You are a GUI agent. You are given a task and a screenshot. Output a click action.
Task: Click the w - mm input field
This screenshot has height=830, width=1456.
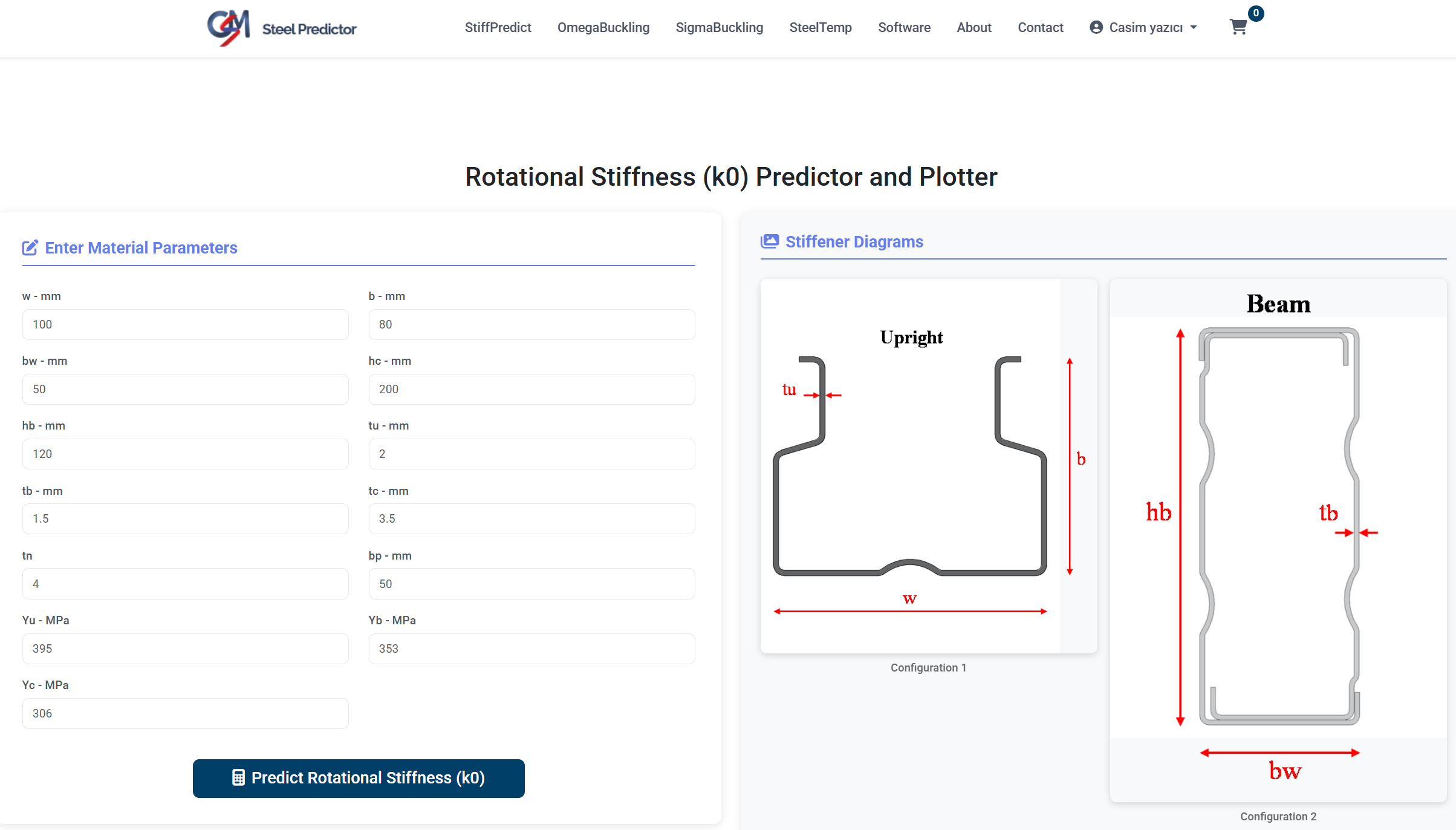coord(185,324)
